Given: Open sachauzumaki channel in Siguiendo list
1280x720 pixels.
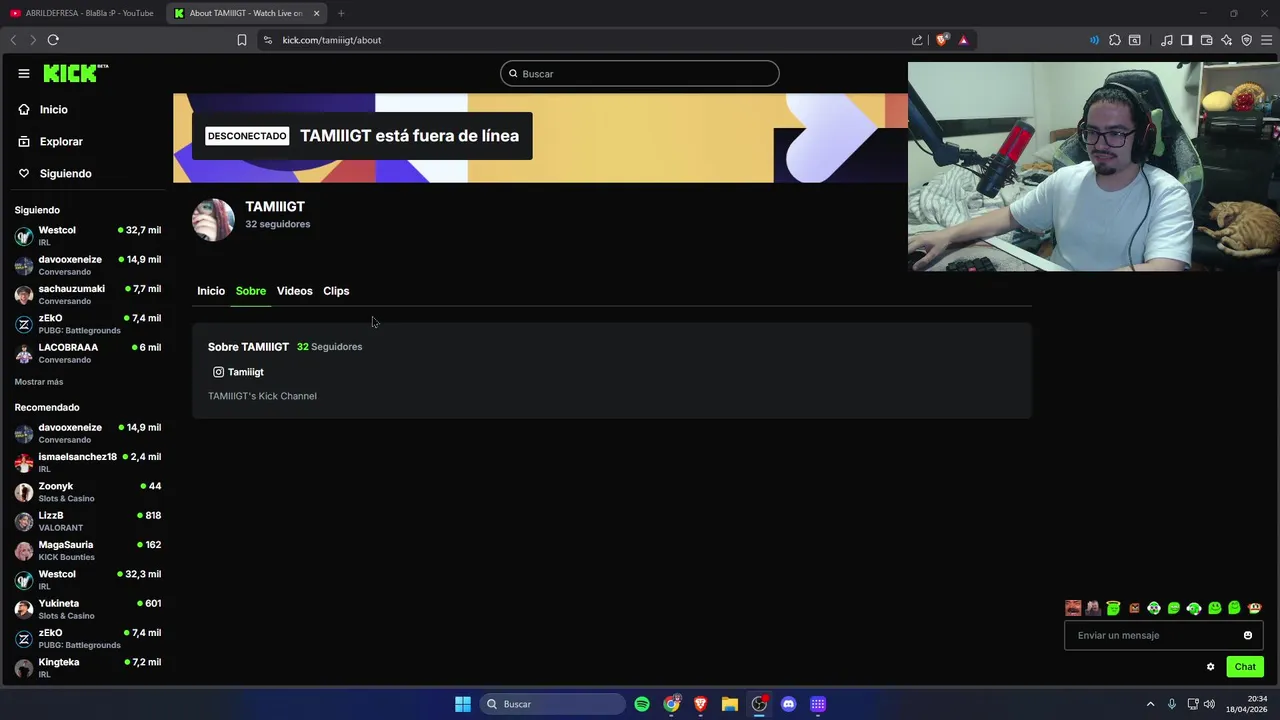Looking at the screenshot, I should pos(88,294).
